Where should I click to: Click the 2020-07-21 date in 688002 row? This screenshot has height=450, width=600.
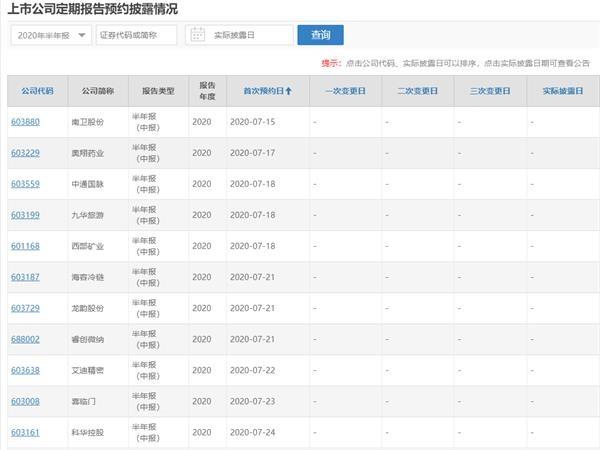point(253,339)
